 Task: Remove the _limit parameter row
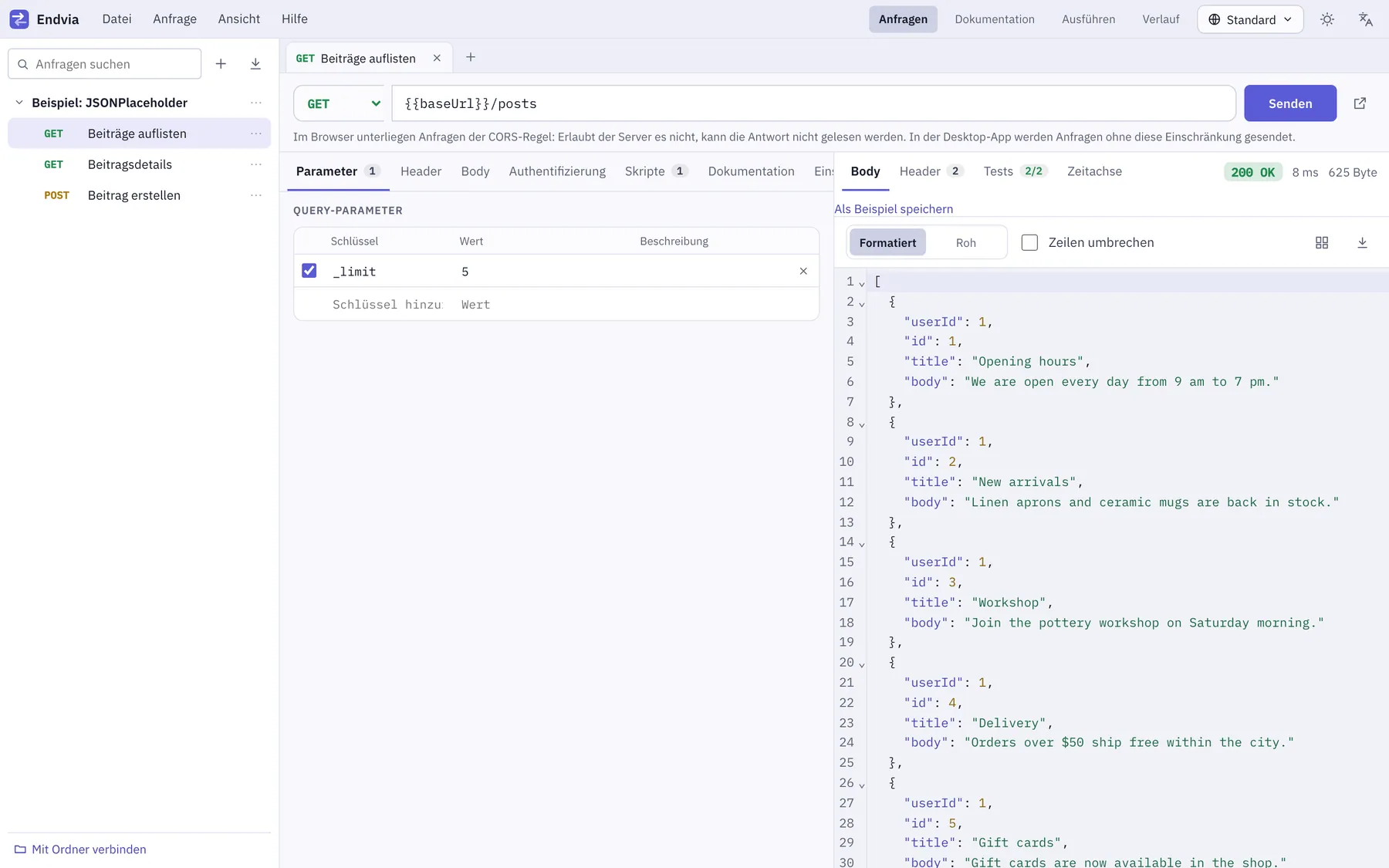[803, 271]
